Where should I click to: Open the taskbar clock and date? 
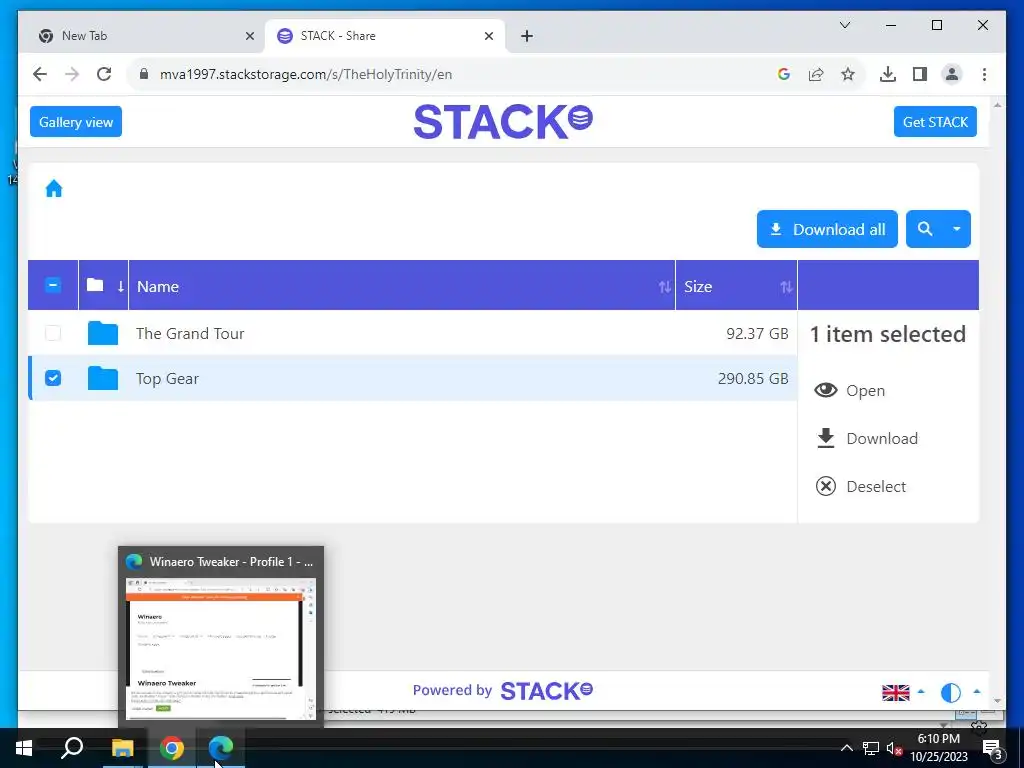pyautogui.click(x=938, y=748)
